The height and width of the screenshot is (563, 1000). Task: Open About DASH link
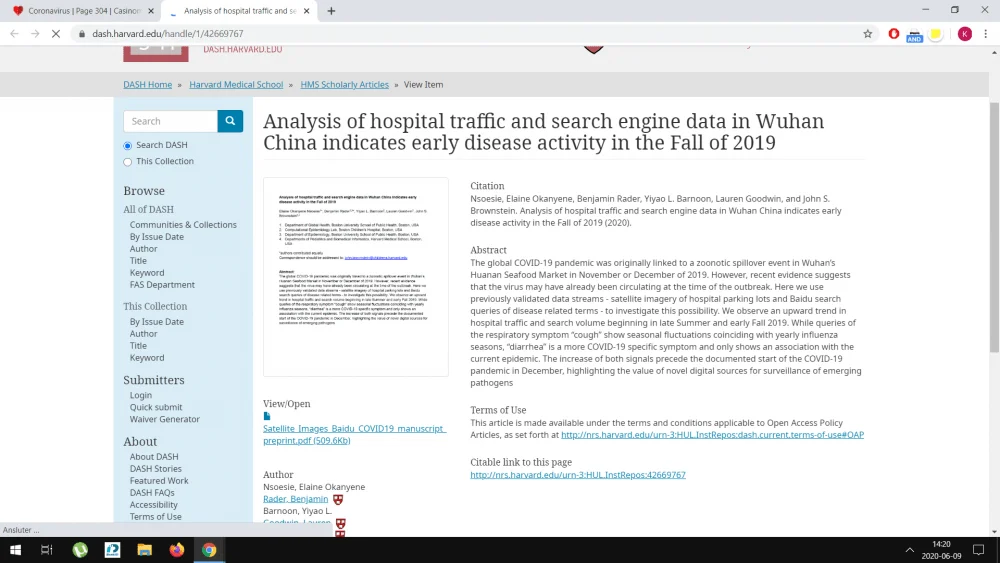point(154,457)
